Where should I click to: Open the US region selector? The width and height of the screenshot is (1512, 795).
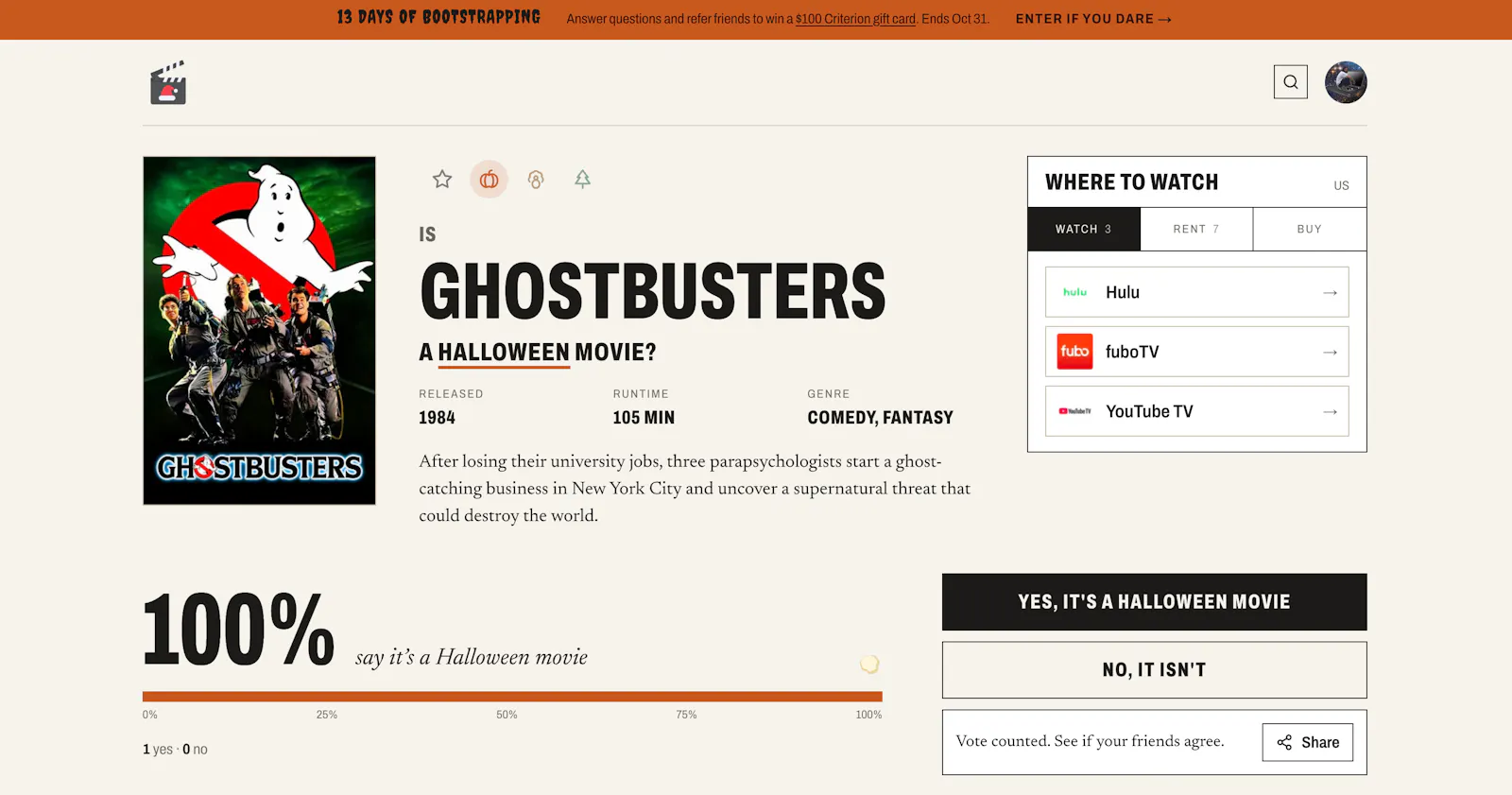1341,185
